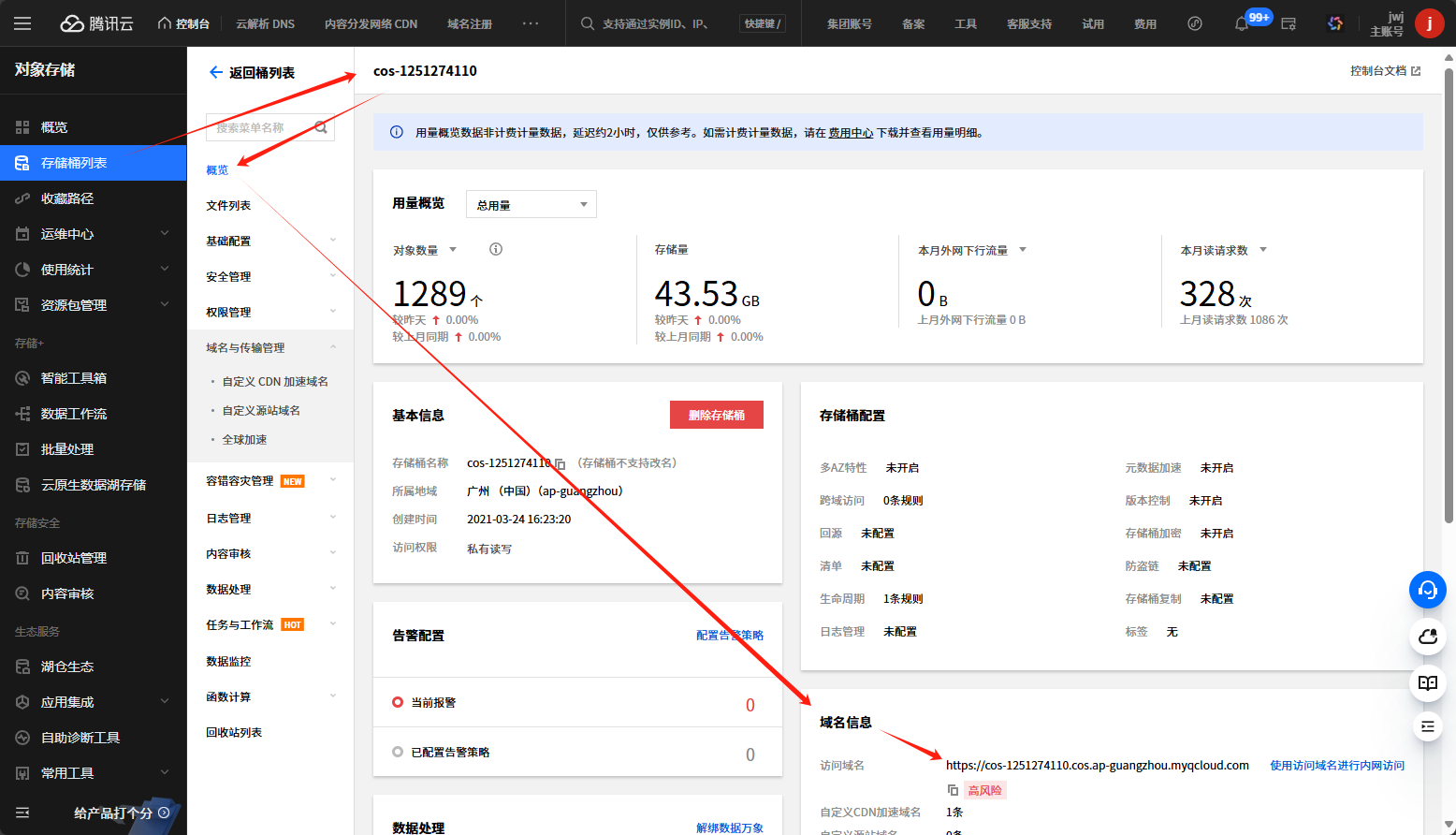Open the customer service headset floating button
Screen dimensions: 1456x835
[1428, 590]
